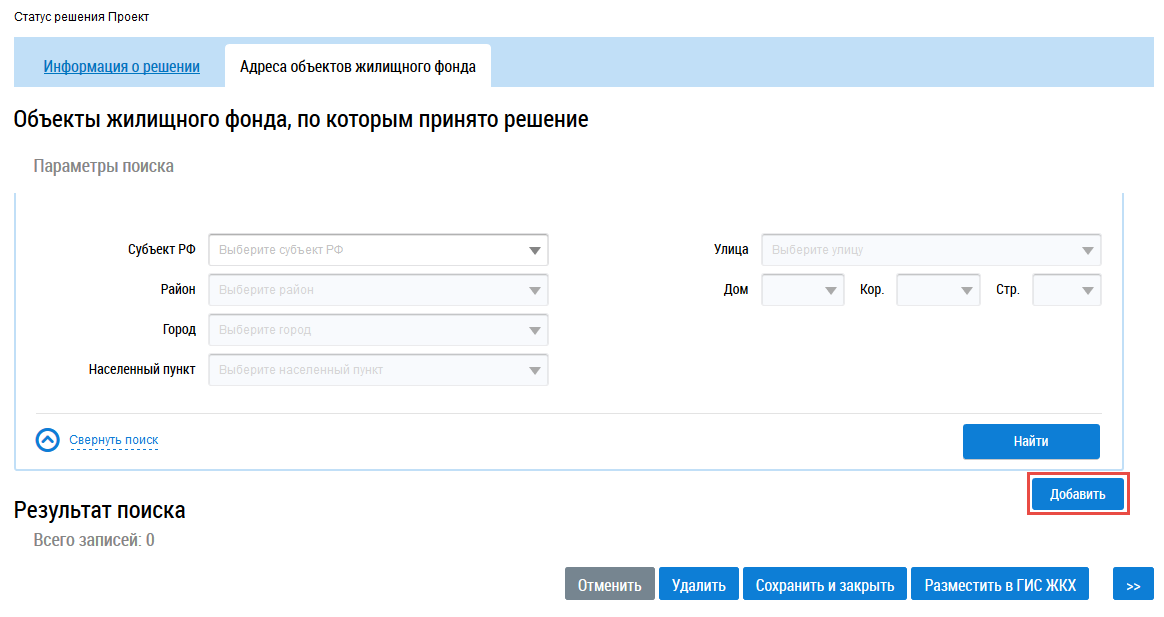Expand the Стр. dropdown
This screenshot has width=1164, height=617.
tap(1067, 290)
